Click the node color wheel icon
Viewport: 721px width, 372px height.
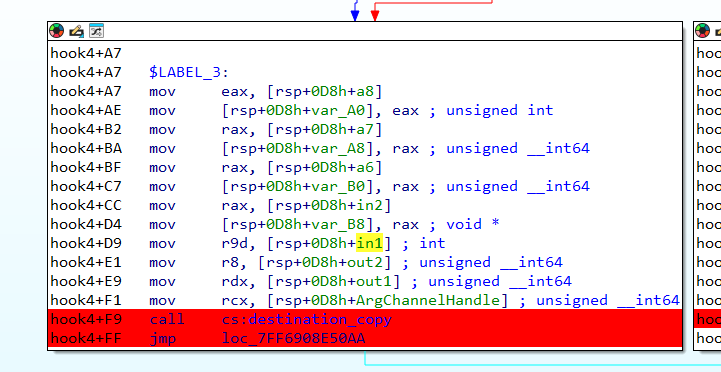tap(57, 31)
